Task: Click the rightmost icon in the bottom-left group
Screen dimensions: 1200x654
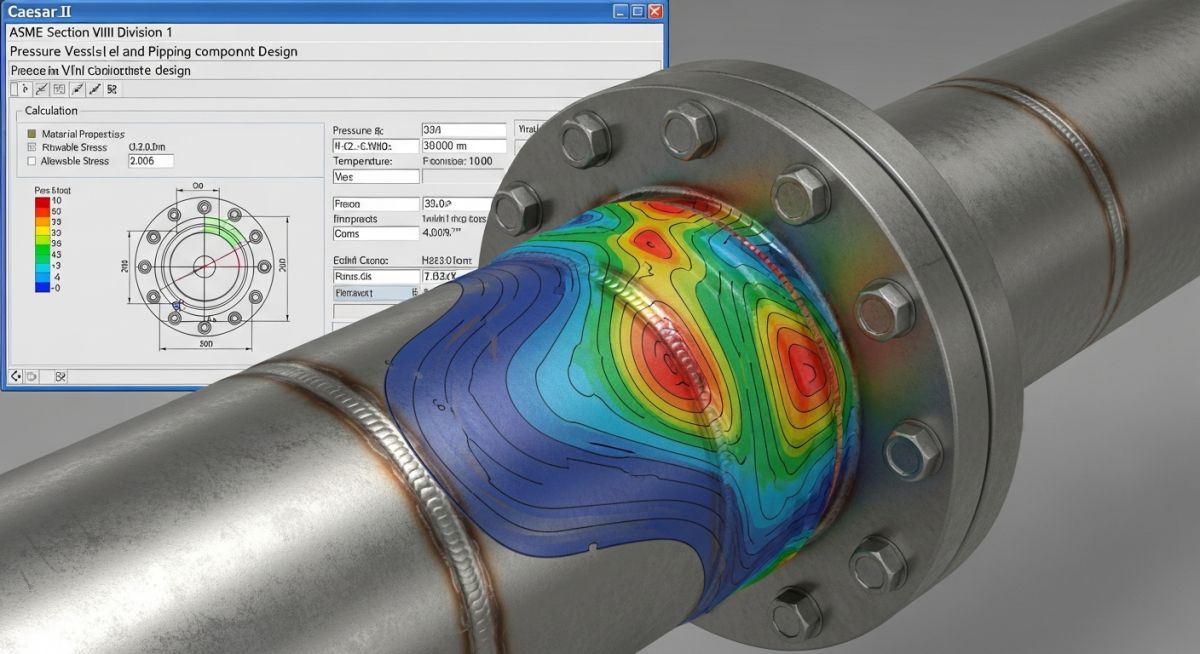Action: (x=60, y=377)
